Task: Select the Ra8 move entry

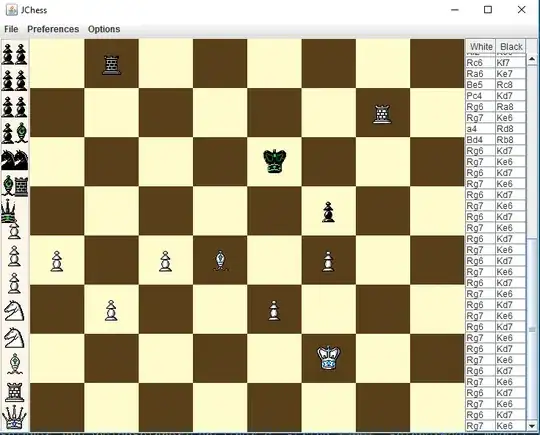Action: click(x=511, y=107)
